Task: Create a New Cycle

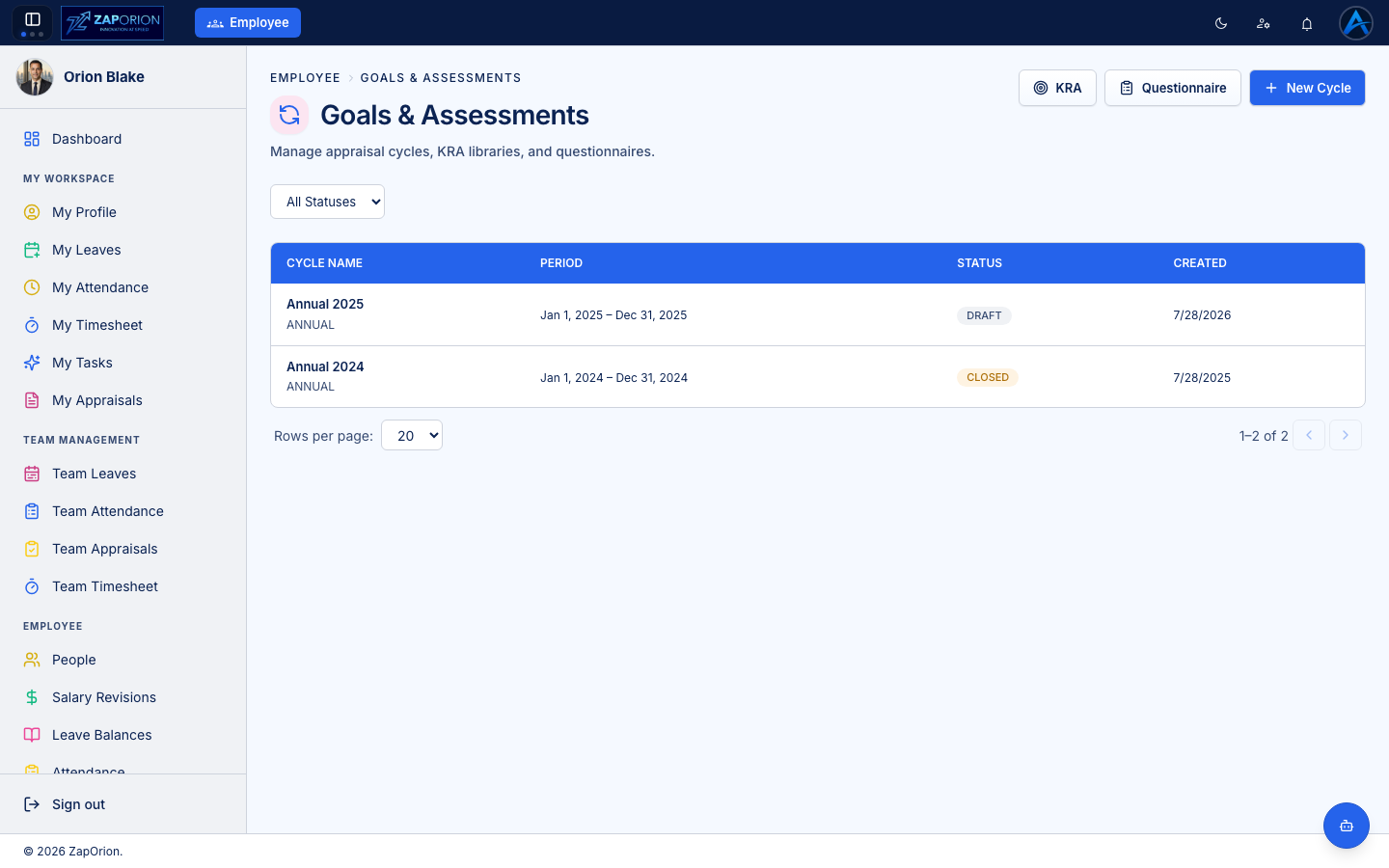Action: click(1307, 88)
